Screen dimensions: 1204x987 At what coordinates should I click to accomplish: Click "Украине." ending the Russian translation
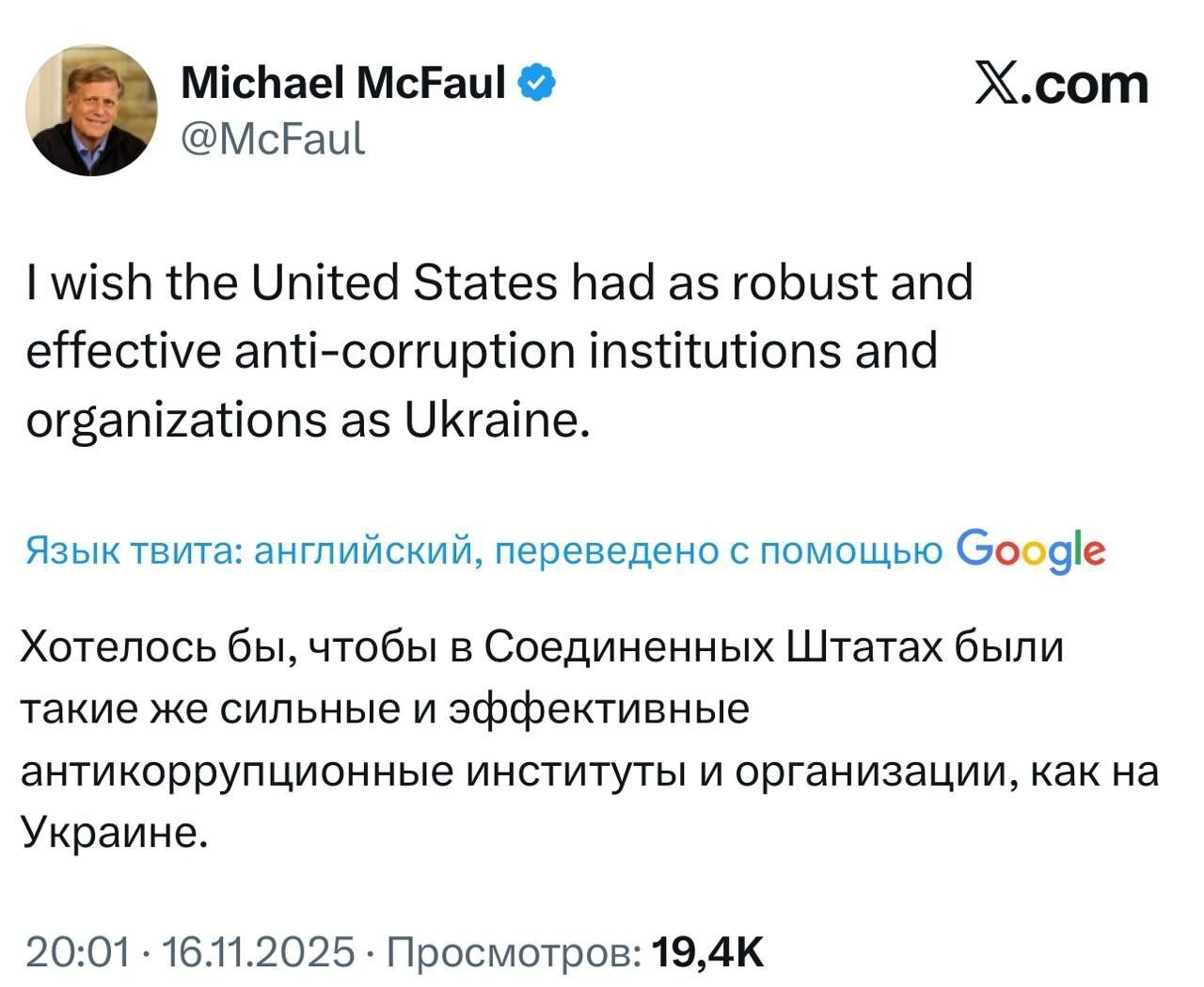pos(112,833)
